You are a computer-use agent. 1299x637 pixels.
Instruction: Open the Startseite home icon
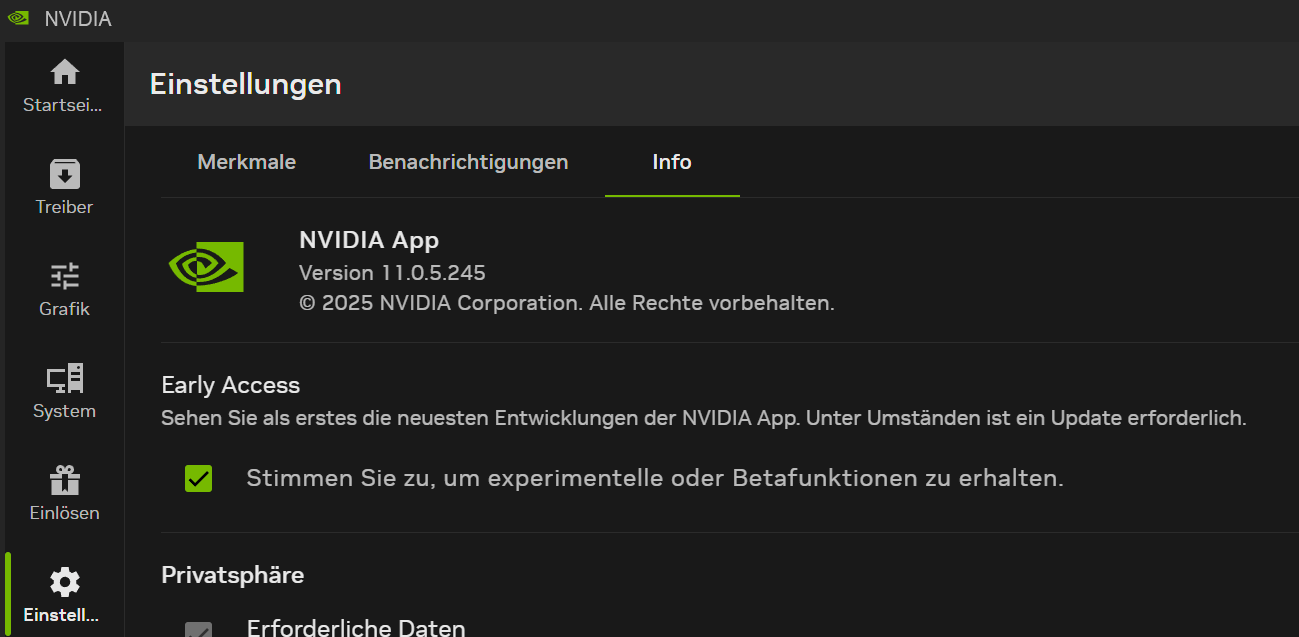(64, 72)
